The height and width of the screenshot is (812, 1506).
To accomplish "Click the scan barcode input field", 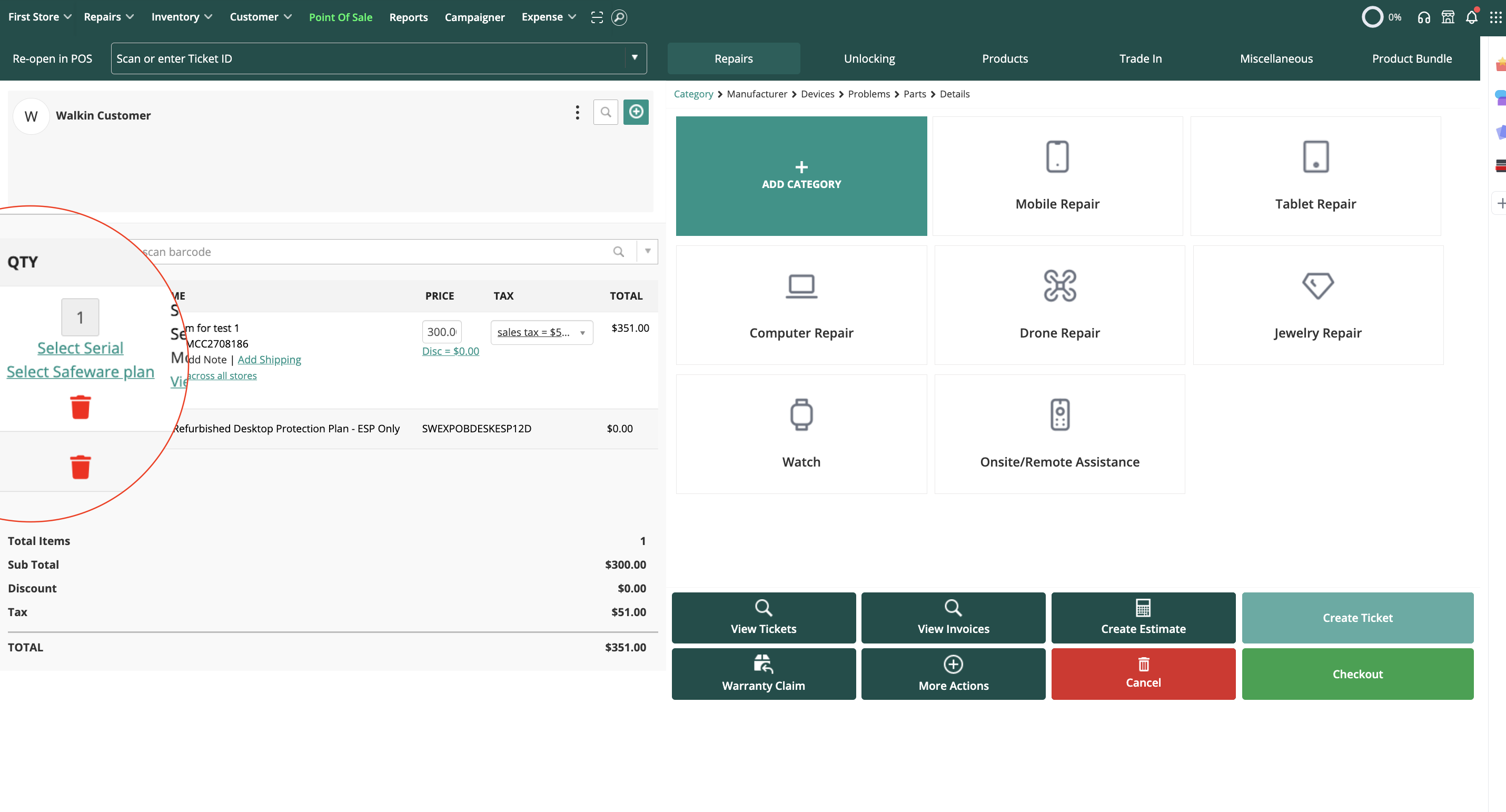I will [374, 251].
